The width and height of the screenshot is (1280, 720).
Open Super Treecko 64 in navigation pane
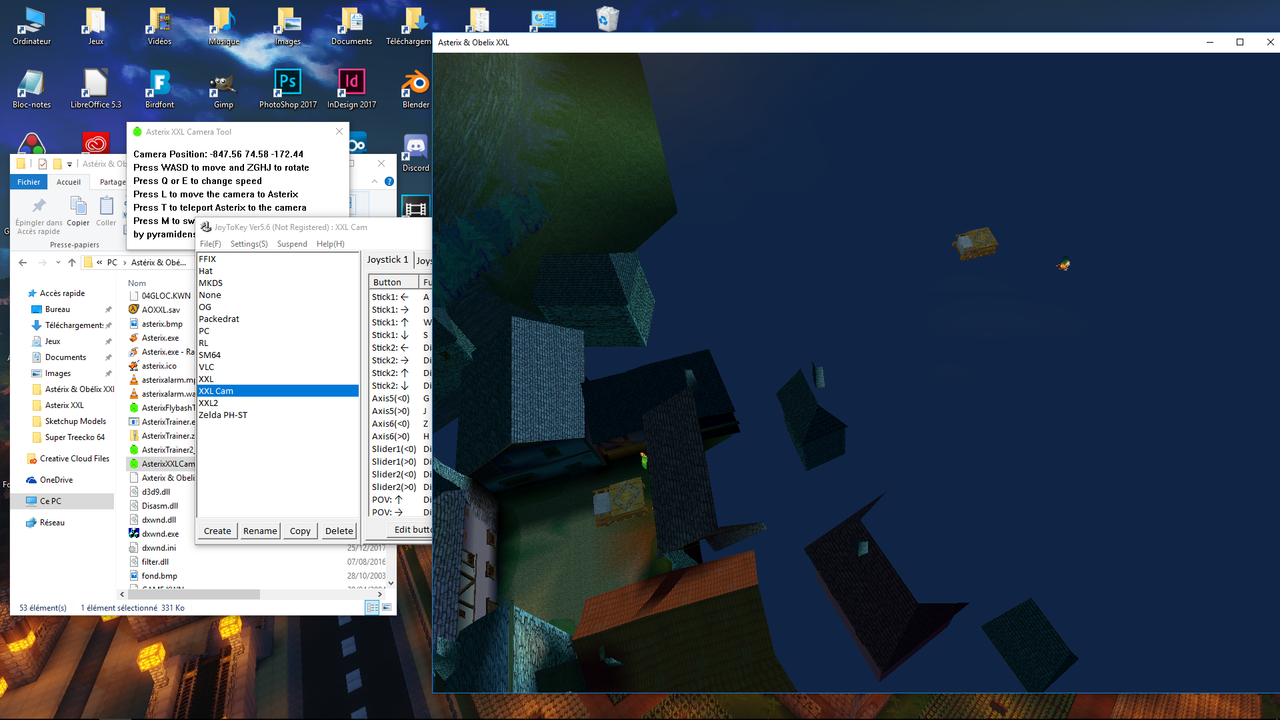(x=75, y=437)
